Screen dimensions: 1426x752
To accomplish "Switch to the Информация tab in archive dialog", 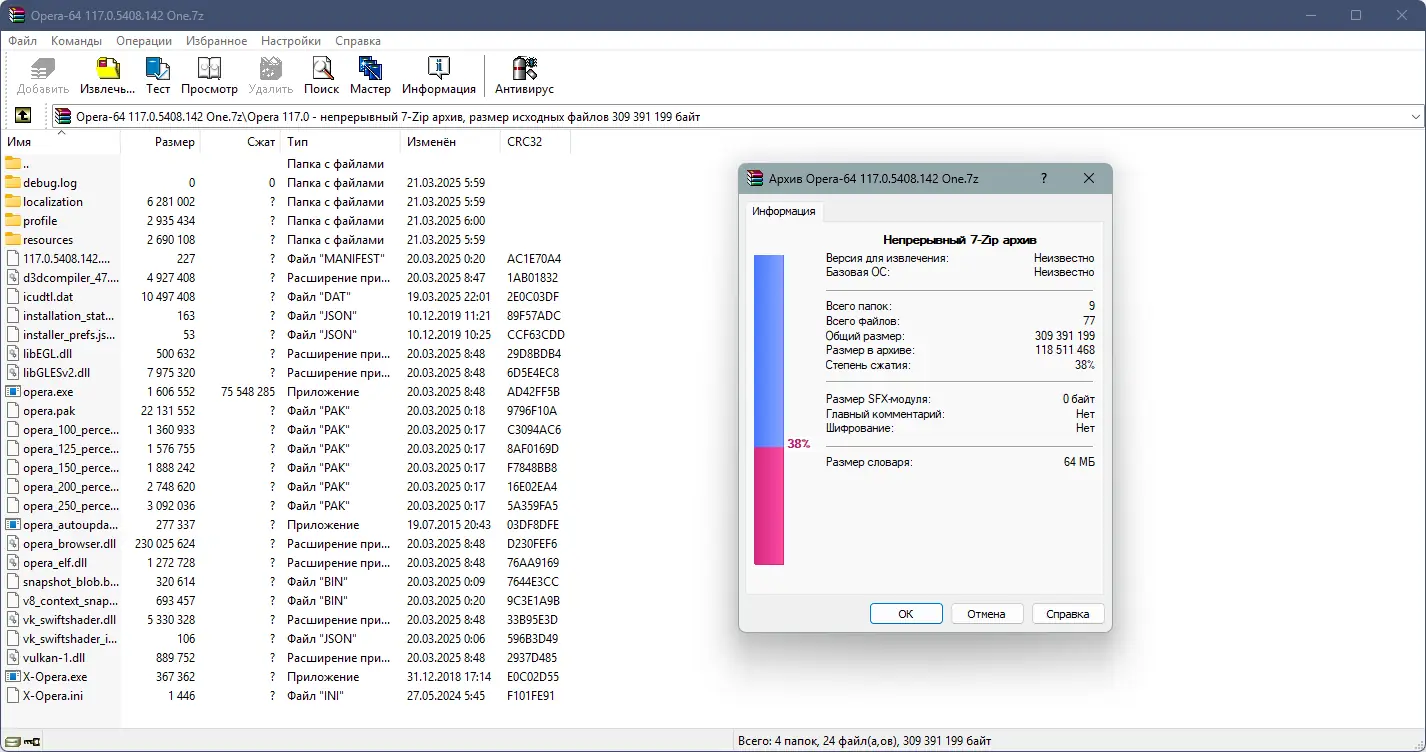I will 784,211.
